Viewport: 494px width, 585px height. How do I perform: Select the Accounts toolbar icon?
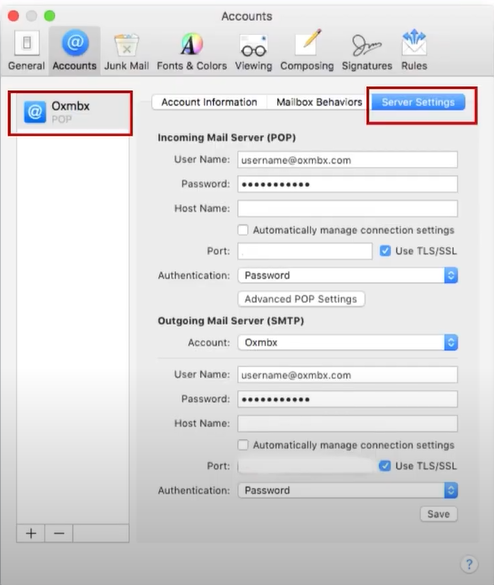75,51
